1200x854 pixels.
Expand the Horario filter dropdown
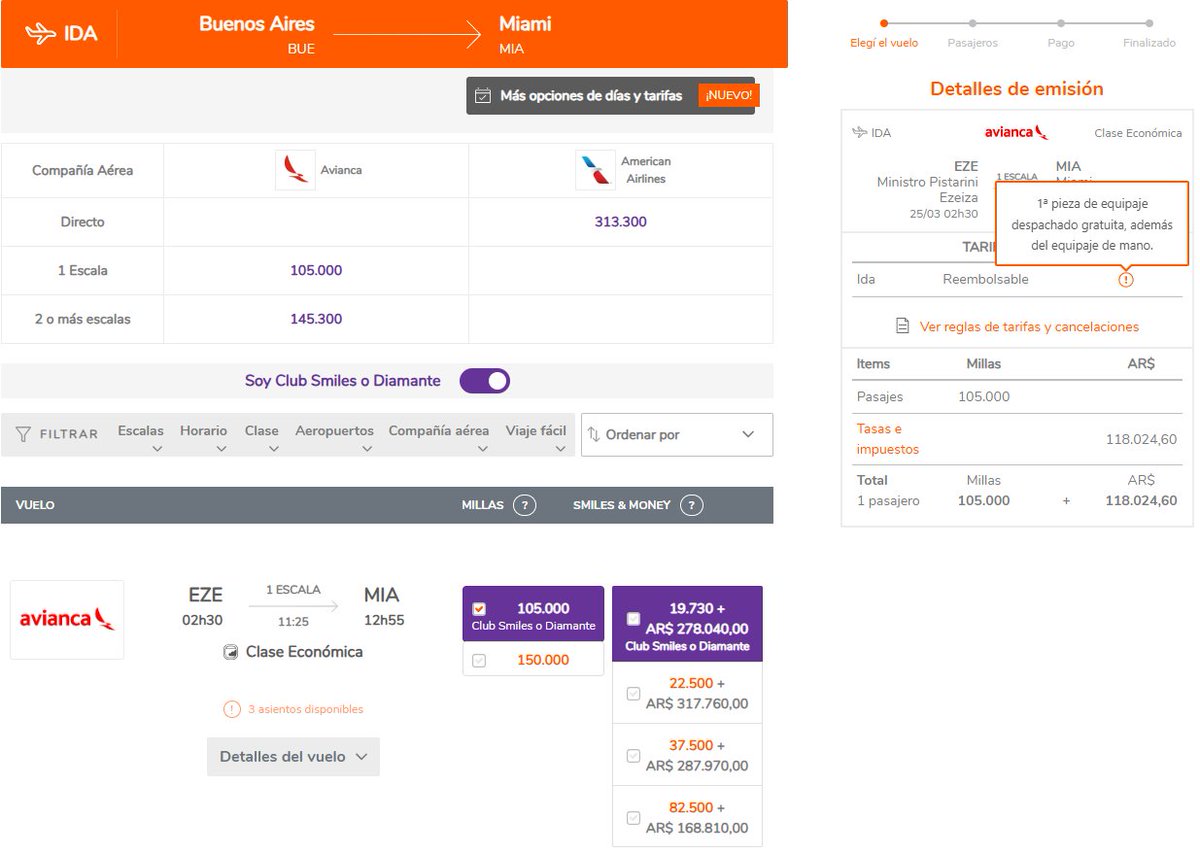point(204,437)
